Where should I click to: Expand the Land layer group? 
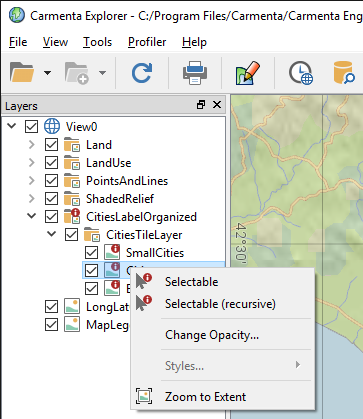click(32, 144)
